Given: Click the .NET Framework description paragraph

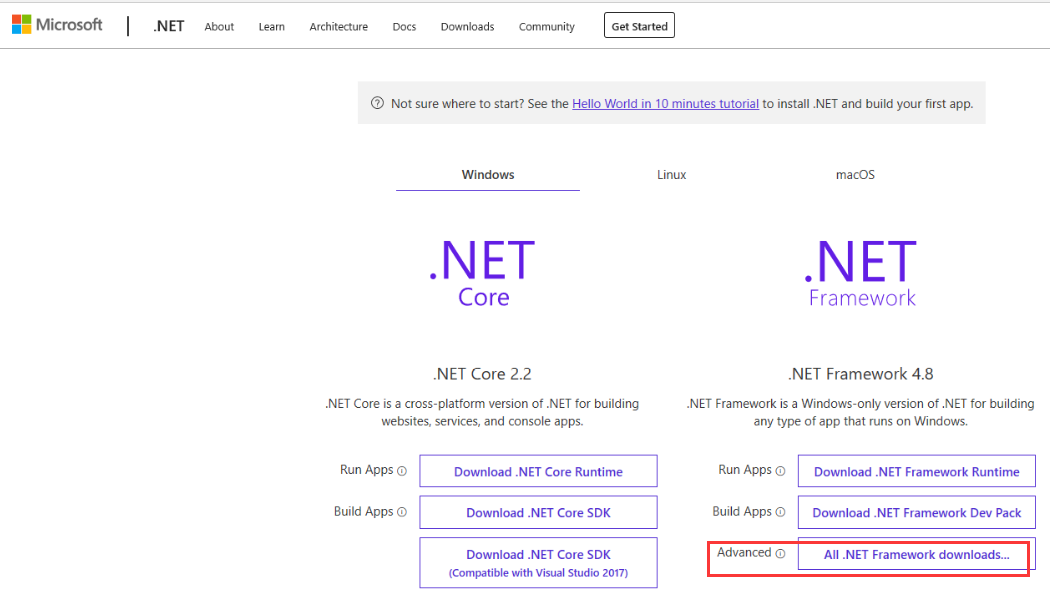Looking at the screenshot, I should click(x=860, y=413).
